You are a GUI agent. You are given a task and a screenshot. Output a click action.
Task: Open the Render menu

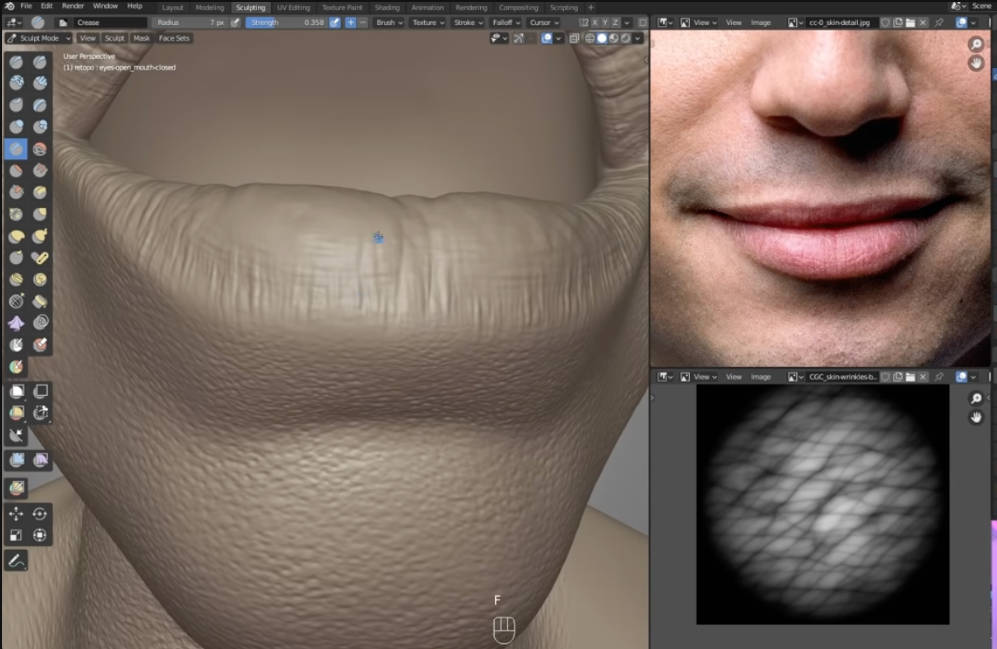point(73,6)
